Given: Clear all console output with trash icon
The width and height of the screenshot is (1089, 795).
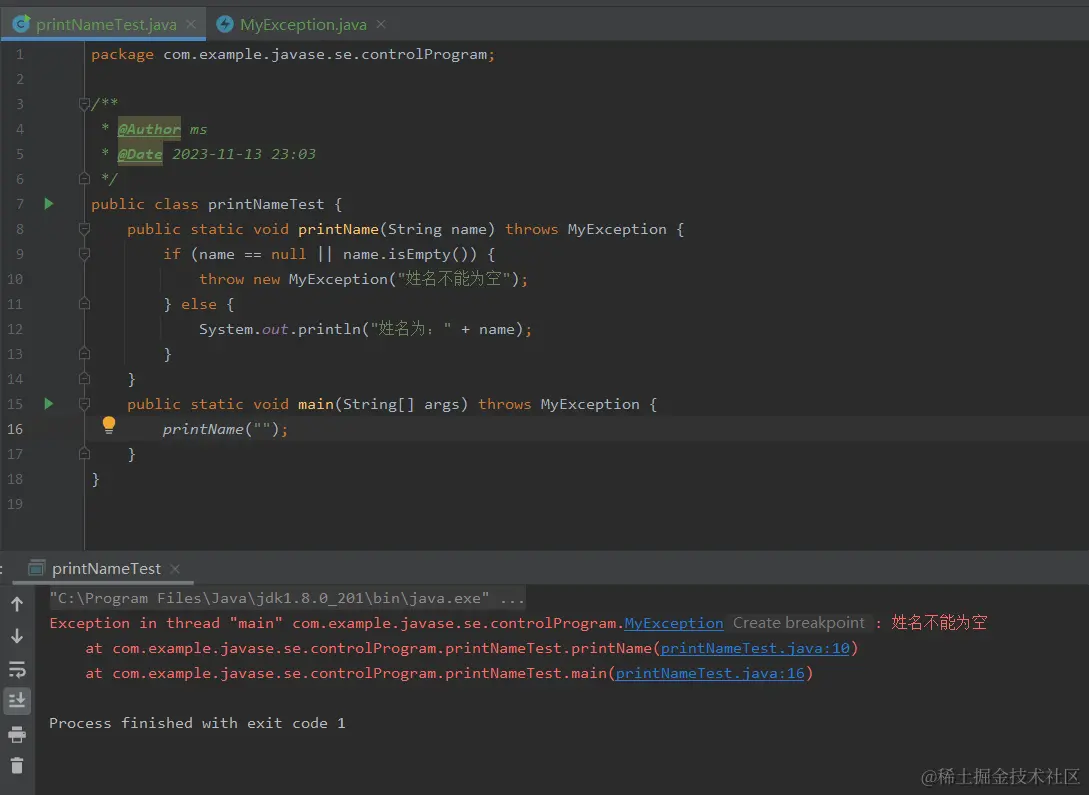Looking at the screenshot, I should [17, 765].
